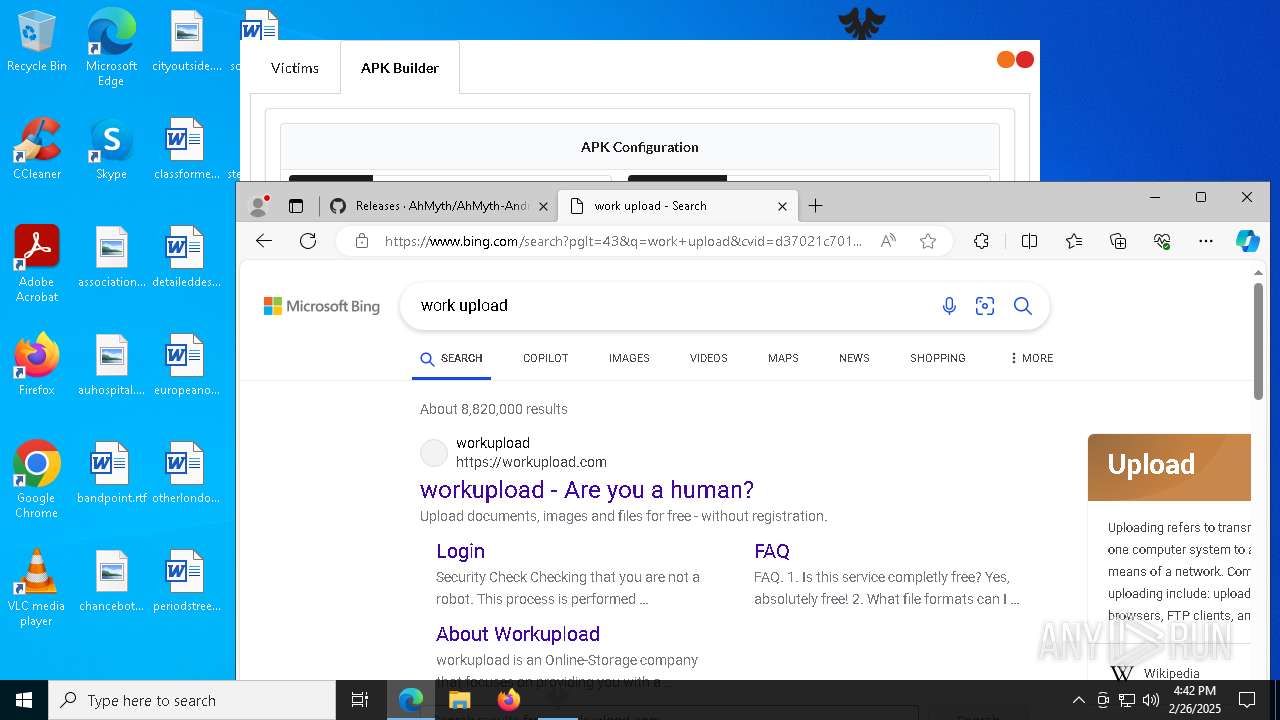The height and width of the screenshot is (720, 1280).
Task: Open the About Workupload sitelink
Action: coord(518,634)
